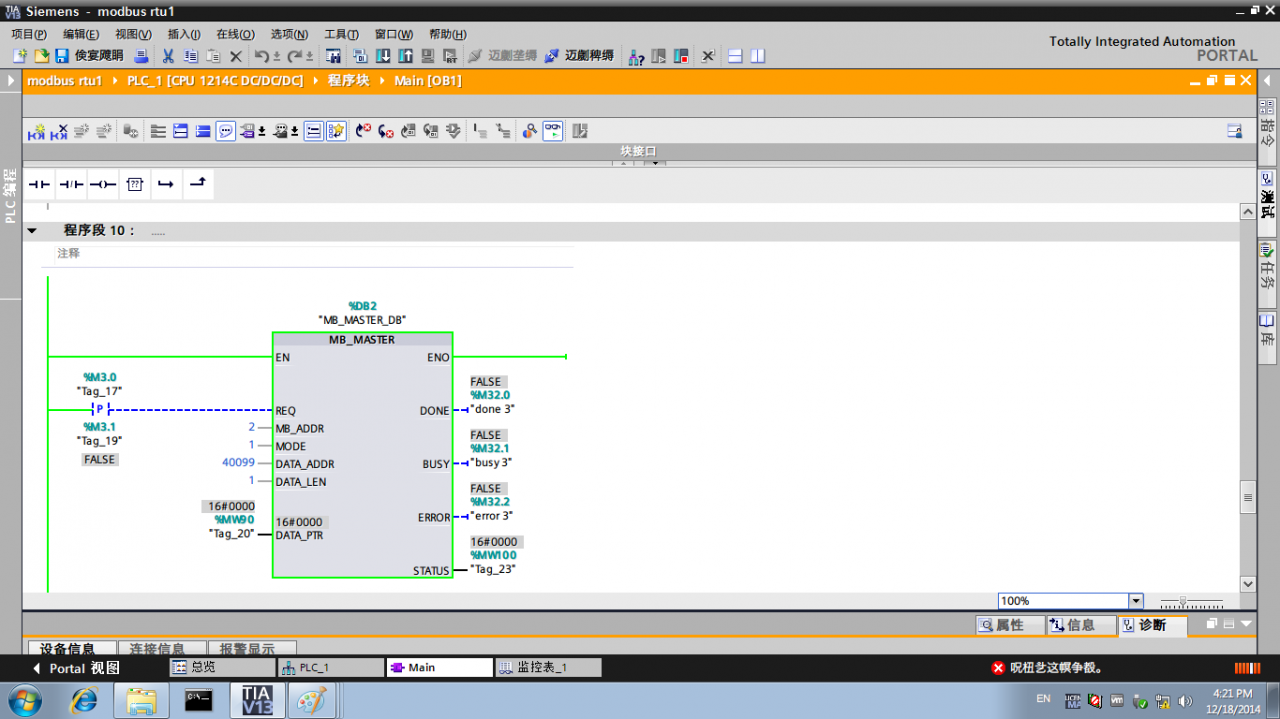Viewport: 1280px width, 719px height.
Task: Open the 帮助(H) menu
Action: [x=447, y=34]
